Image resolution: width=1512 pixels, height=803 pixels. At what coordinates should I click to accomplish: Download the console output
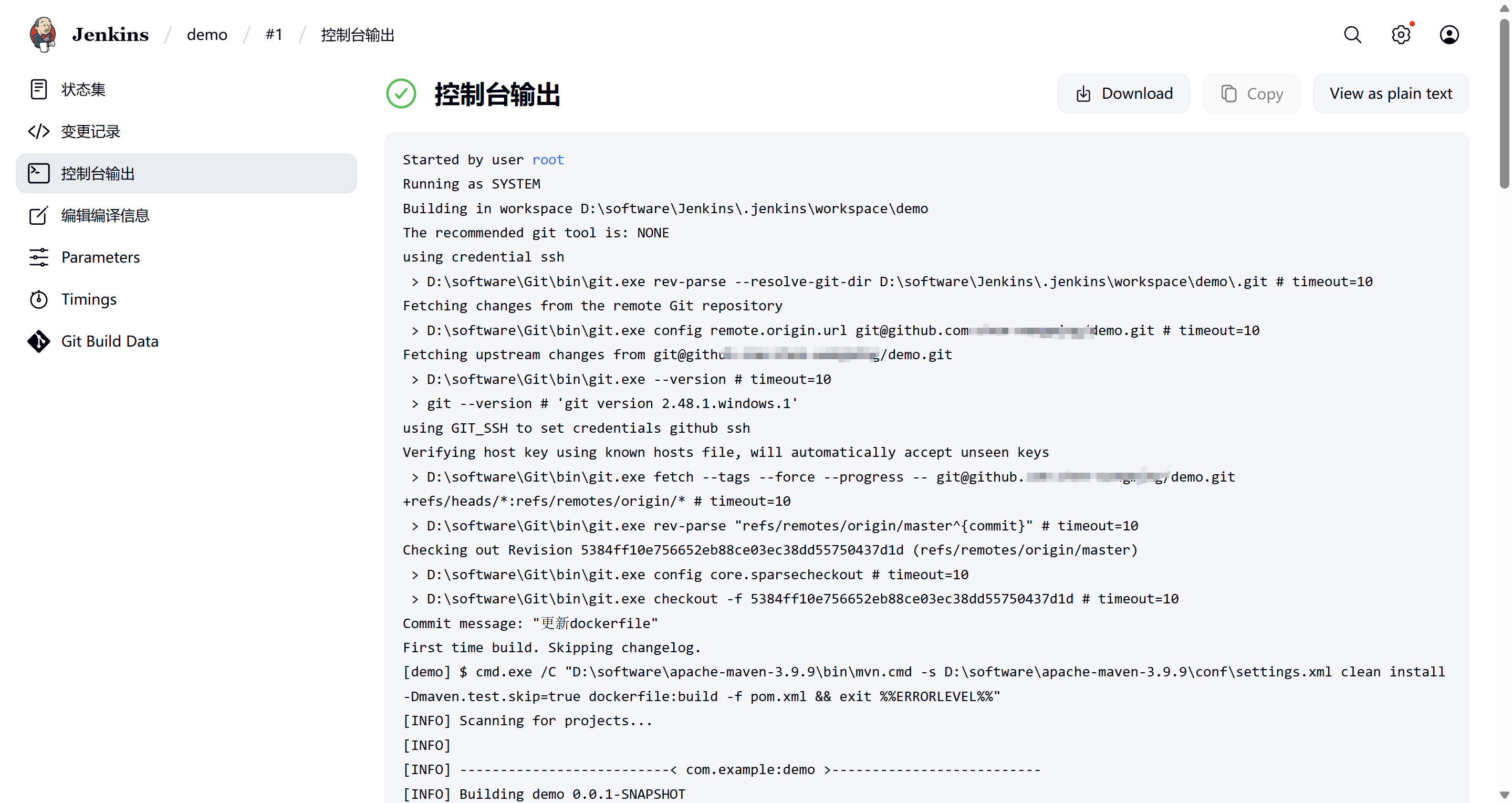tap(1123, 93)
